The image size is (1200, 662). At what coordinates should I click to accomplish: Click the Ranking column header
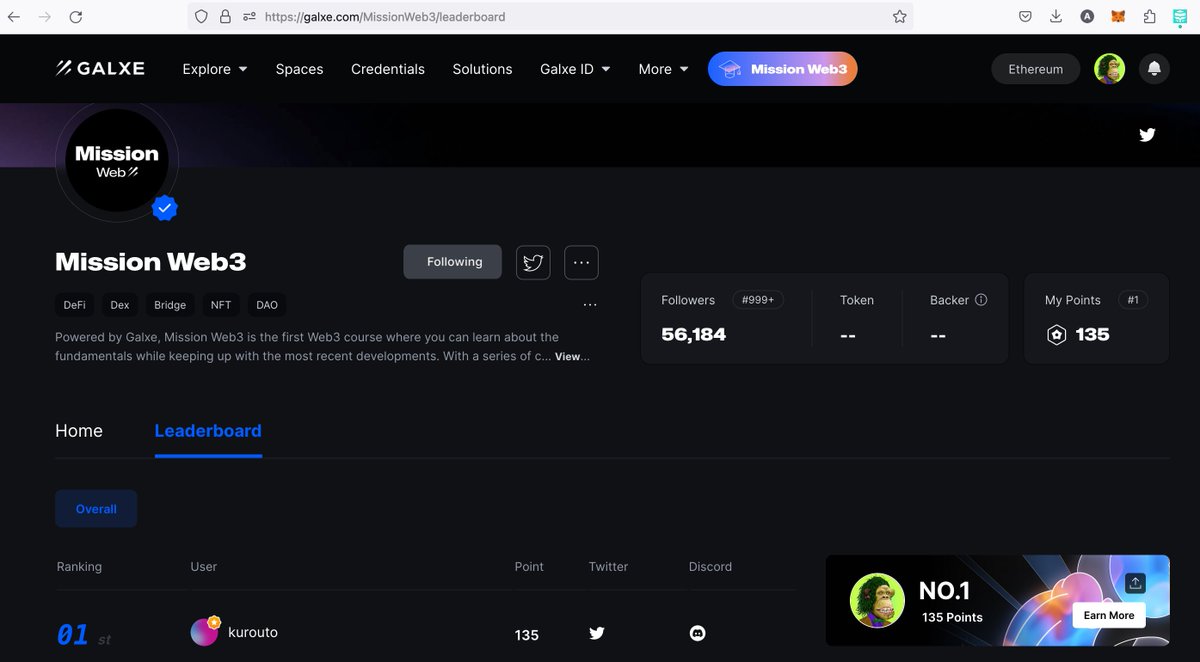[x=79, y=567]
